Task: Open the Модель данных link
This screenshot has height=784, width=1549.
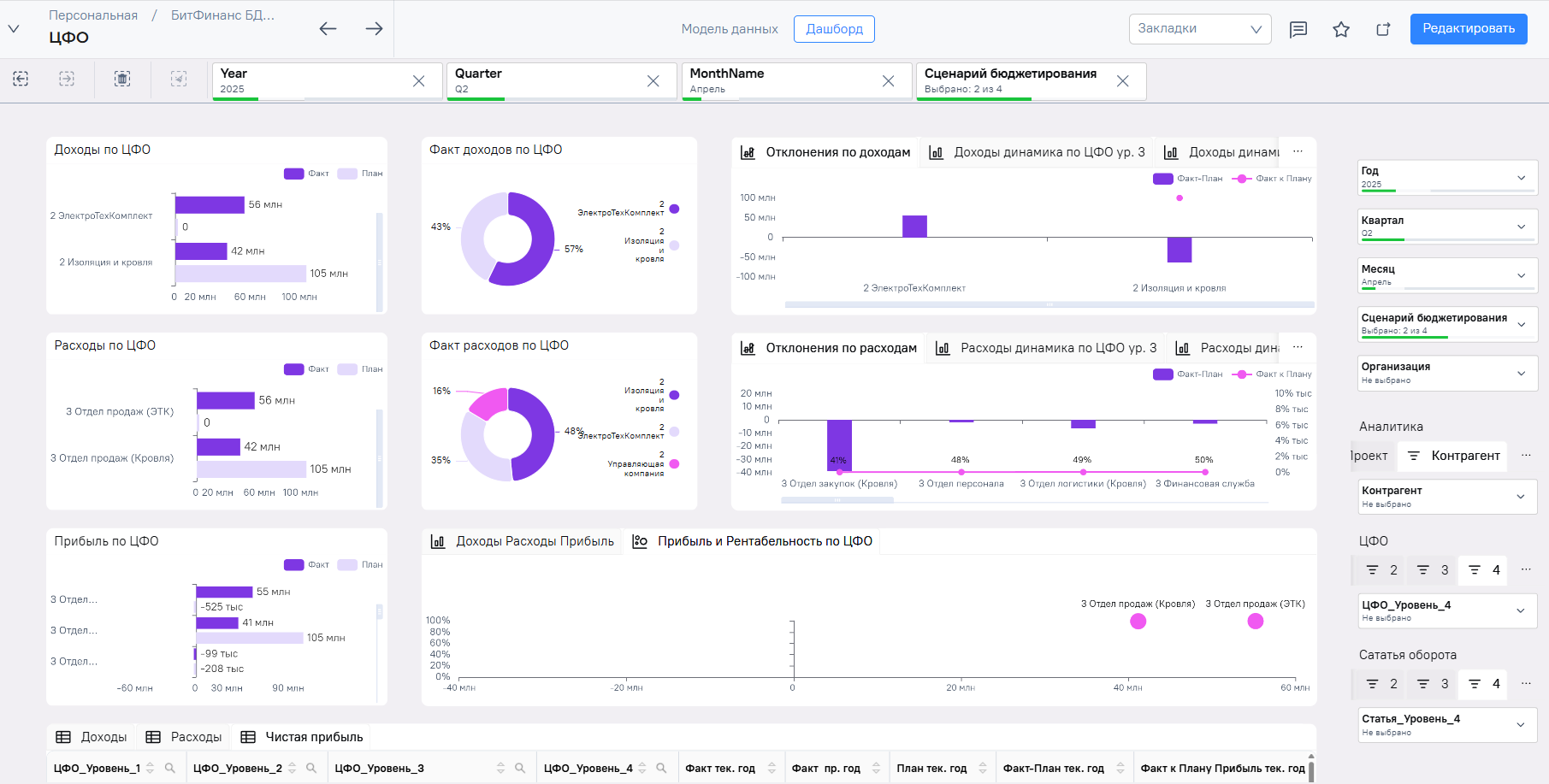Action: pyautogui.click(x=730, y=29)
